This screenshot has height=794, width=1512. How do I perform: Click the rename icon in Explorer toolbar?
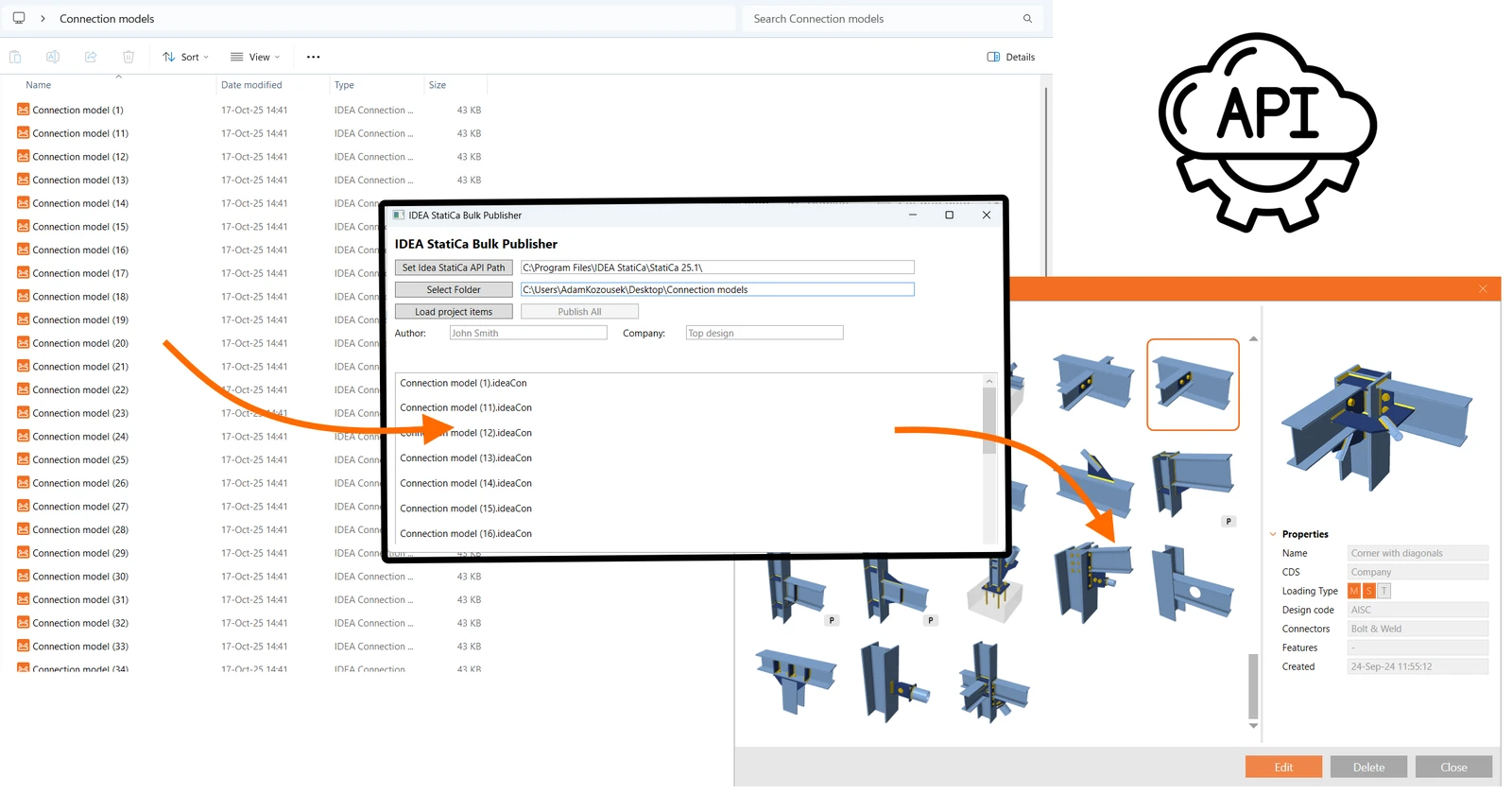pos(53,57)
